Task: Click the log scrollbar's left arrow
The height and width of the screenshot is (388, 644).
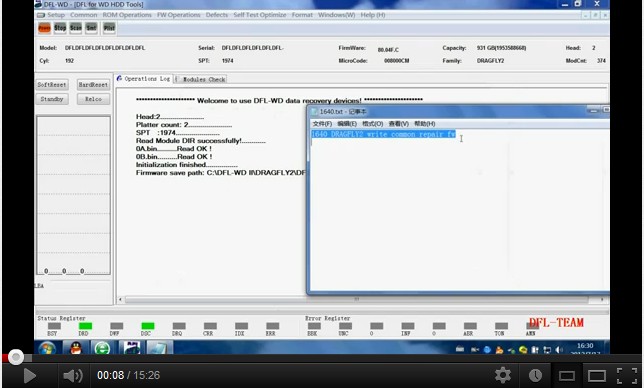Action: tap(120, 299)
